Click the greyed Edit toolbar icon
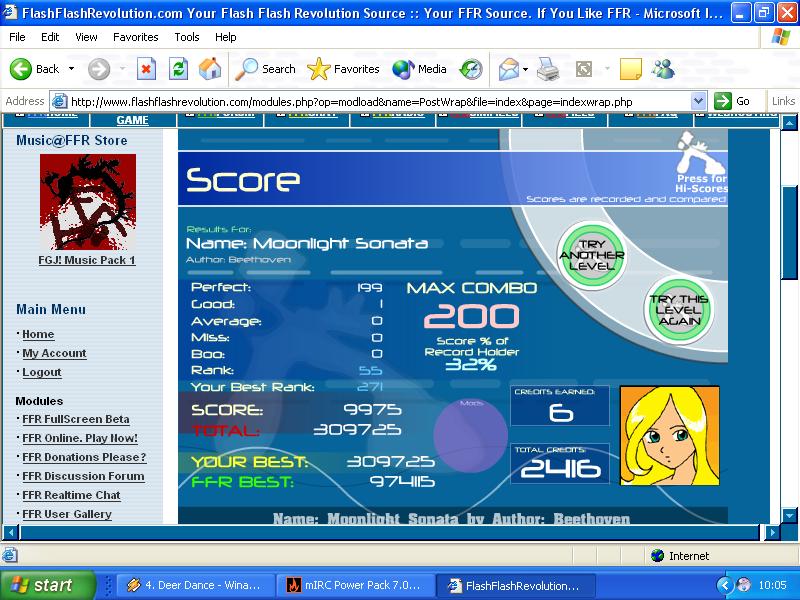The image size is (800, 600). (x=584, y=69)
